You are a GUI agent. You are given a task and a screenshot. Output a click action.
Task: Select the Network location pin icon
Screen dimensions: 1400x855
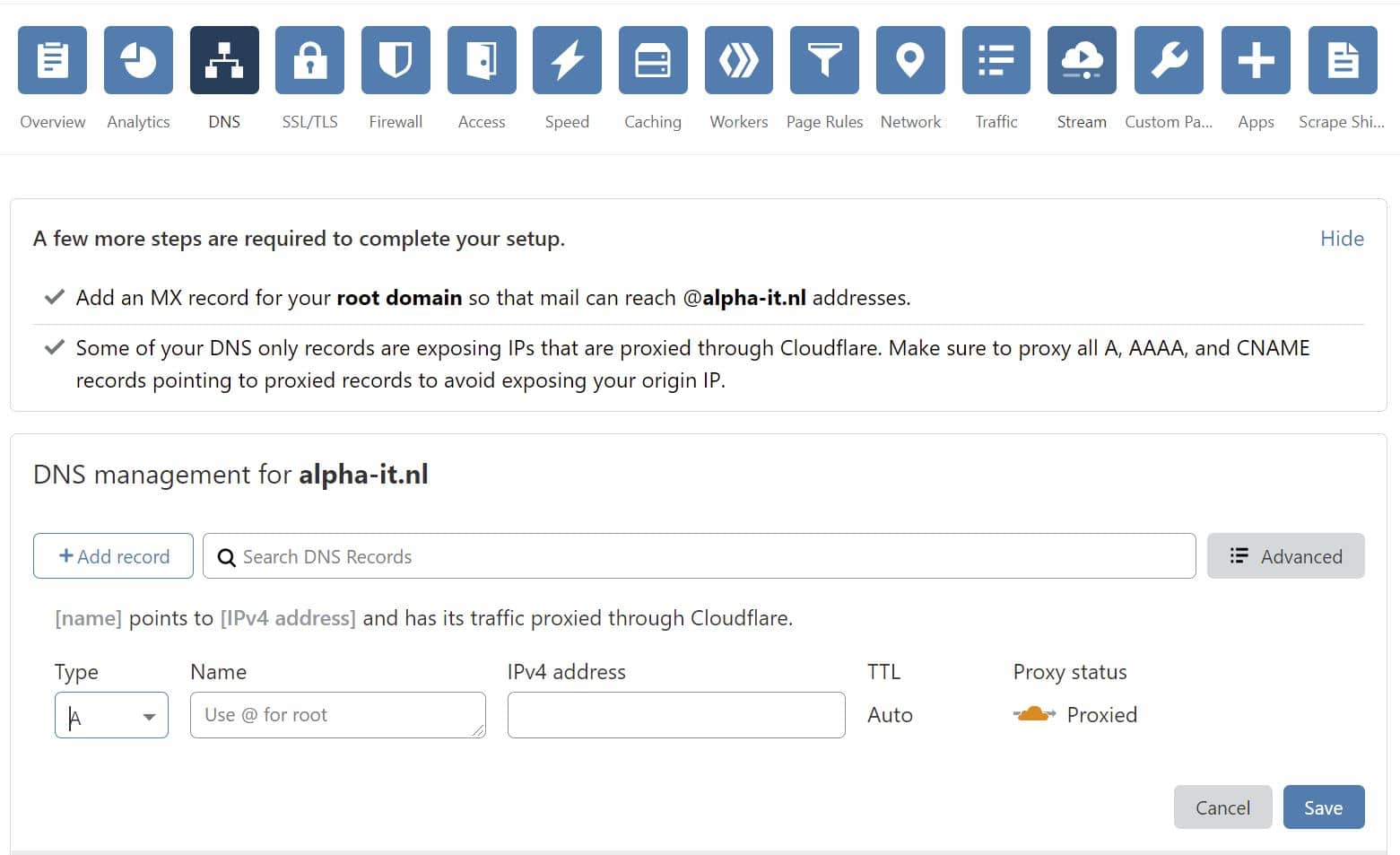[x=910, y=61]
